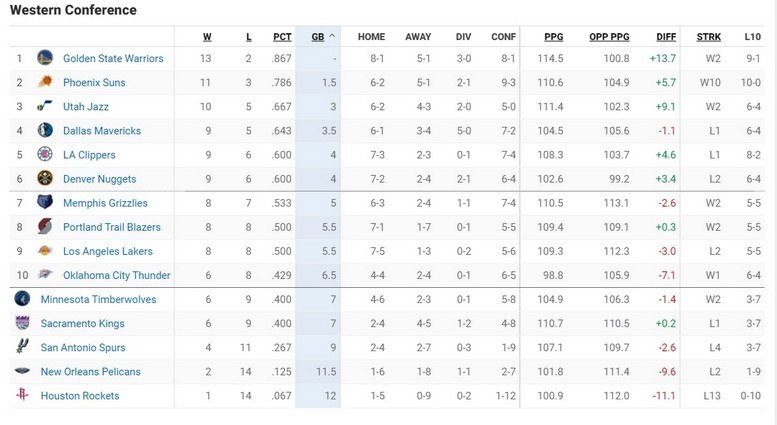The width and height of the screenshot is (777, 425).
Task: Click the Denver Nuggets logo icon
Action: 44,178
